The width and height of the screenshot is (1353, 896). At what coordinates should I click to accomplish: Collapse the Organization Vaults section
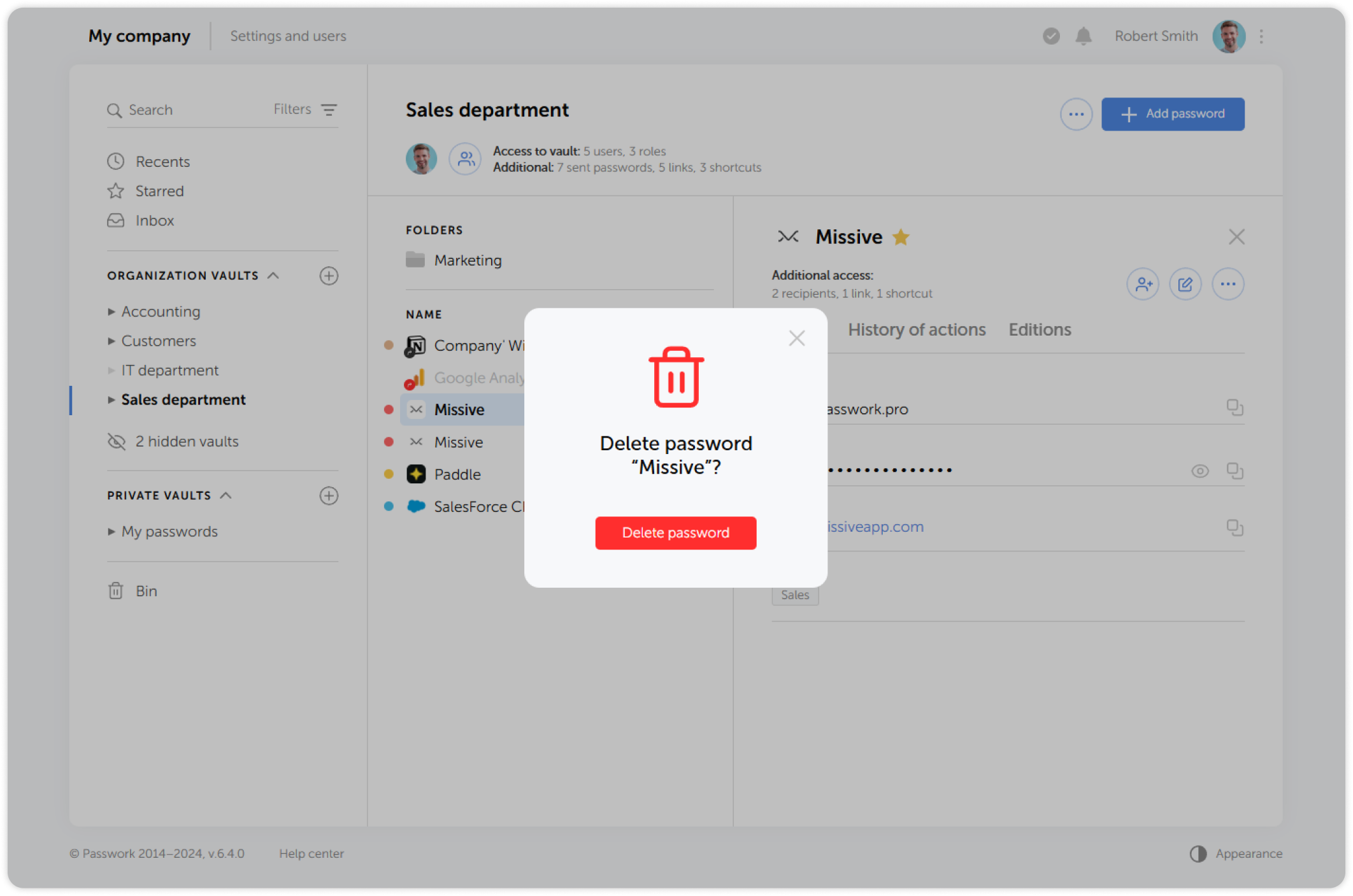274,275
